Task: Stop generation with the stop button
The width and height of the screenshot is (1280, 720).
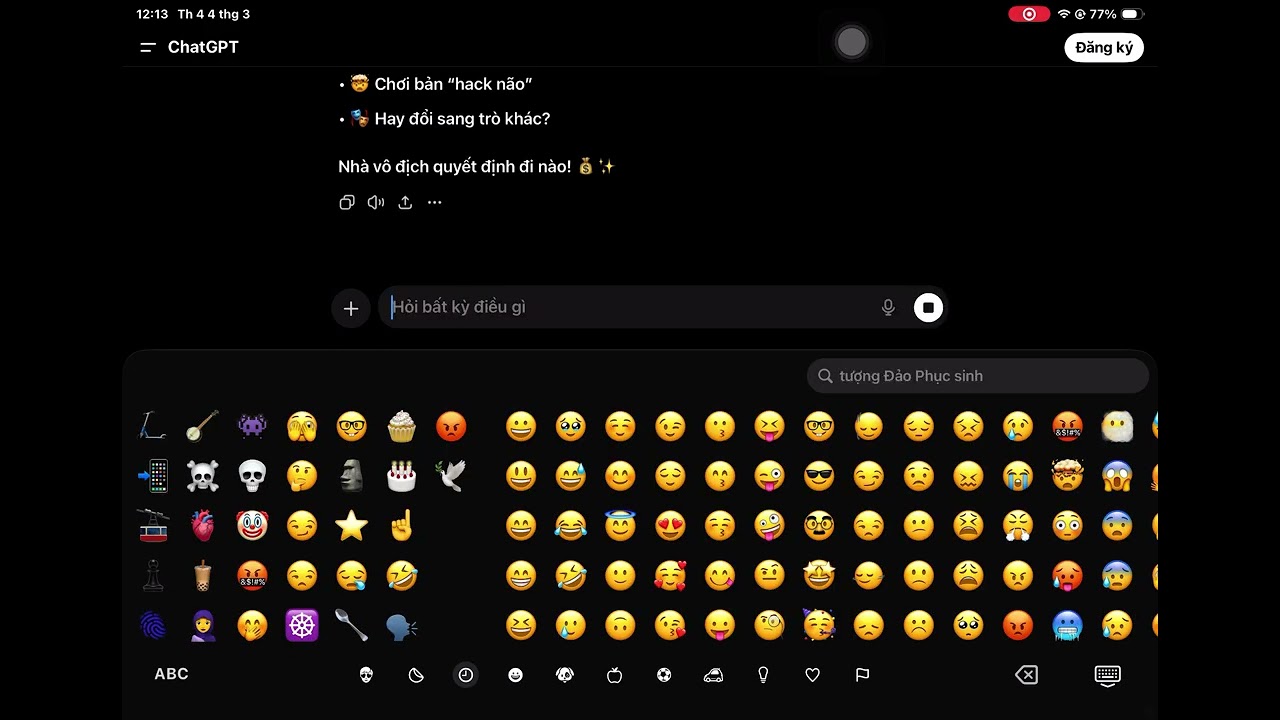Action: [928, 308]
